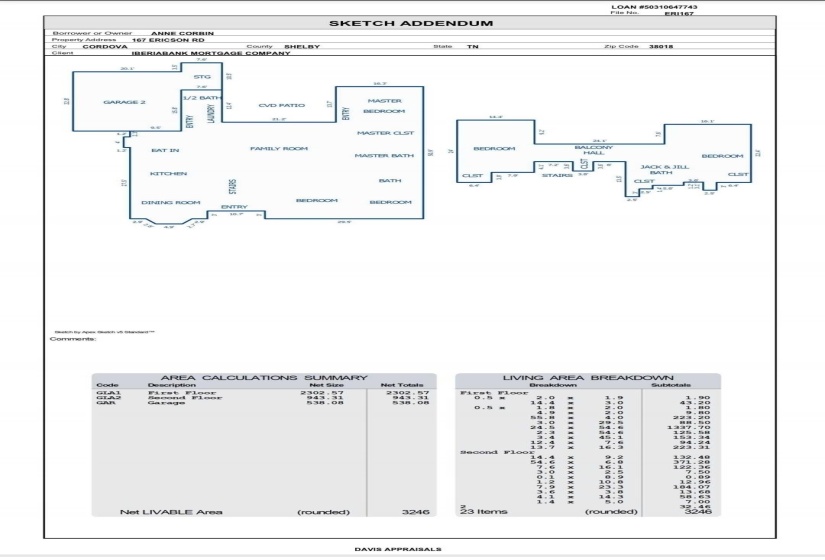Click the Zip Code label
The image size is (825, 560).
(621, 46)
